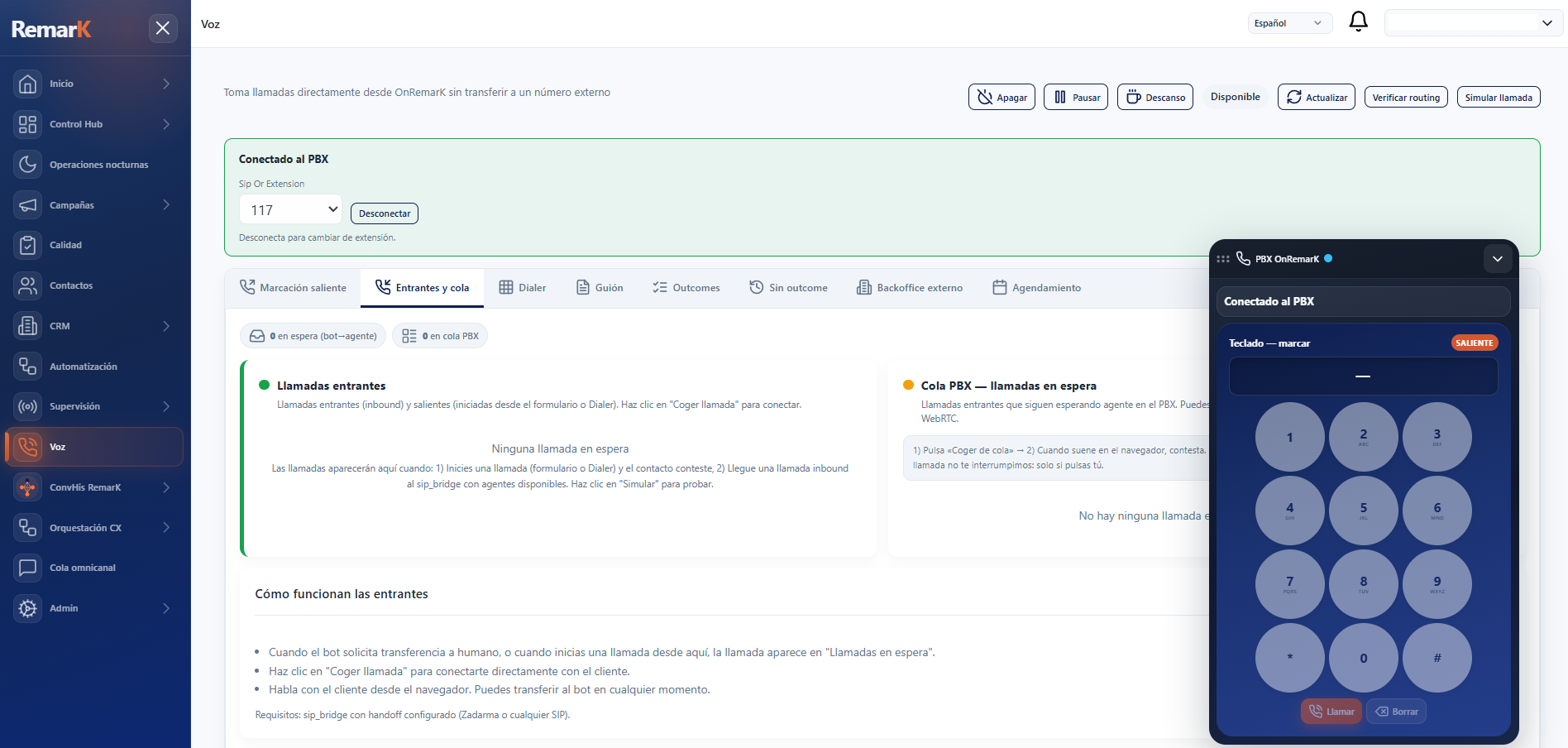Viewport: 1568px width, 748px height.
Task: Click the Borrar delete button
Action: [x=1396, y=712]
